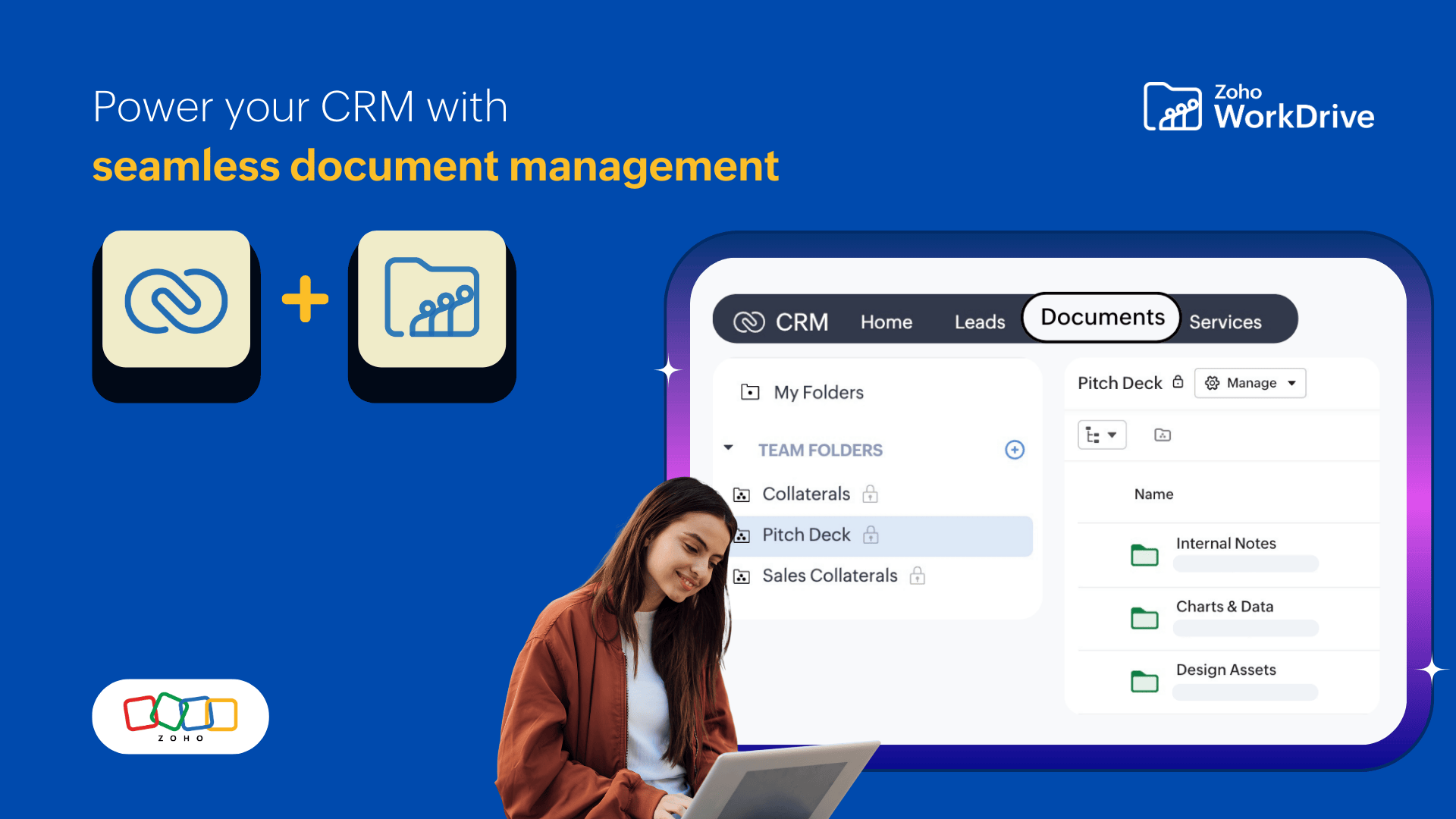Click the lock icon next to Pitch Deck title
Image resolution: width=1456 pixels, height=819 pixels.
click(1178, 381)
